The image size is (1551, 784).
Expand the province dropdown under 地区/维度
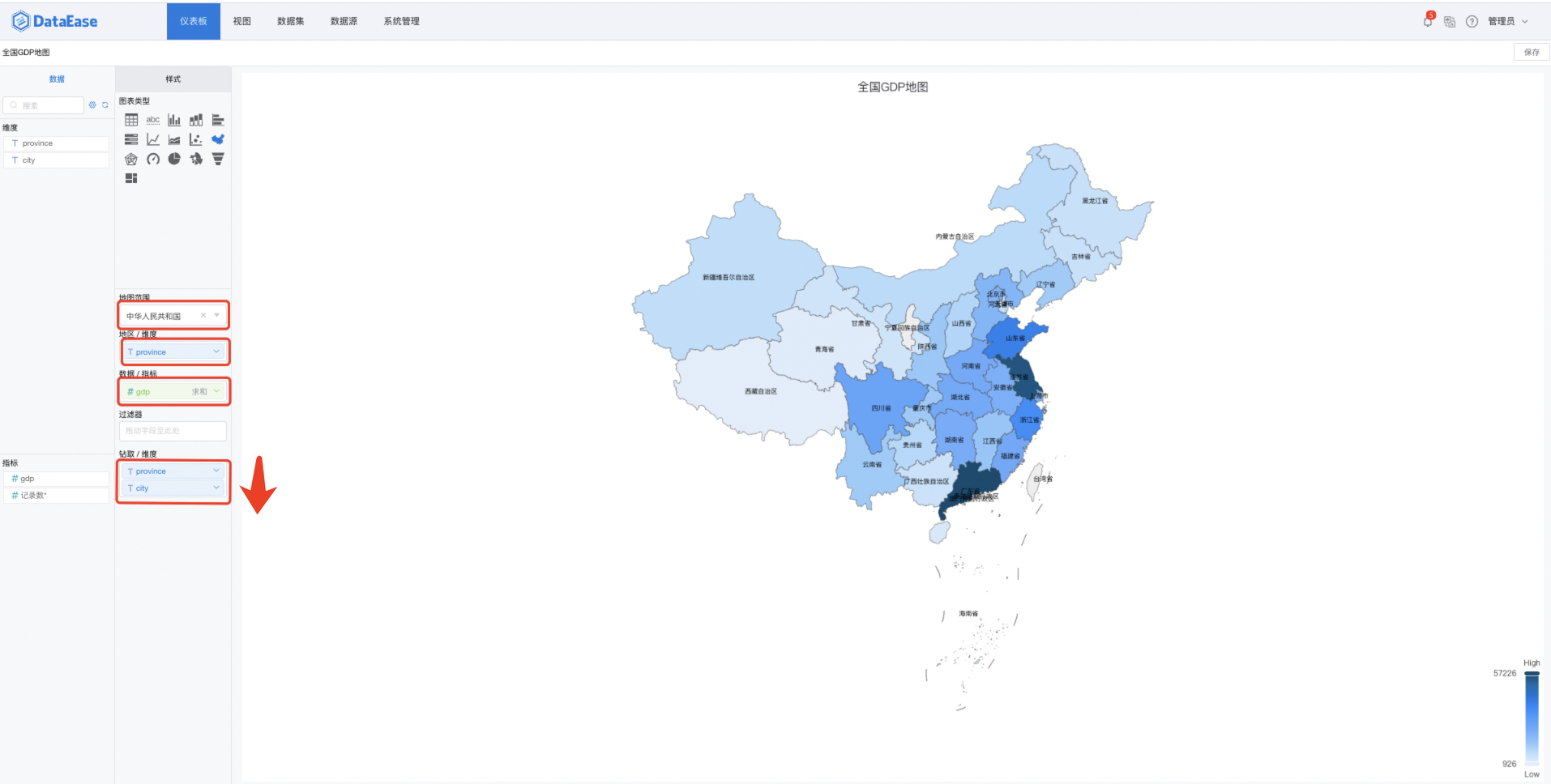pos(216,352)
